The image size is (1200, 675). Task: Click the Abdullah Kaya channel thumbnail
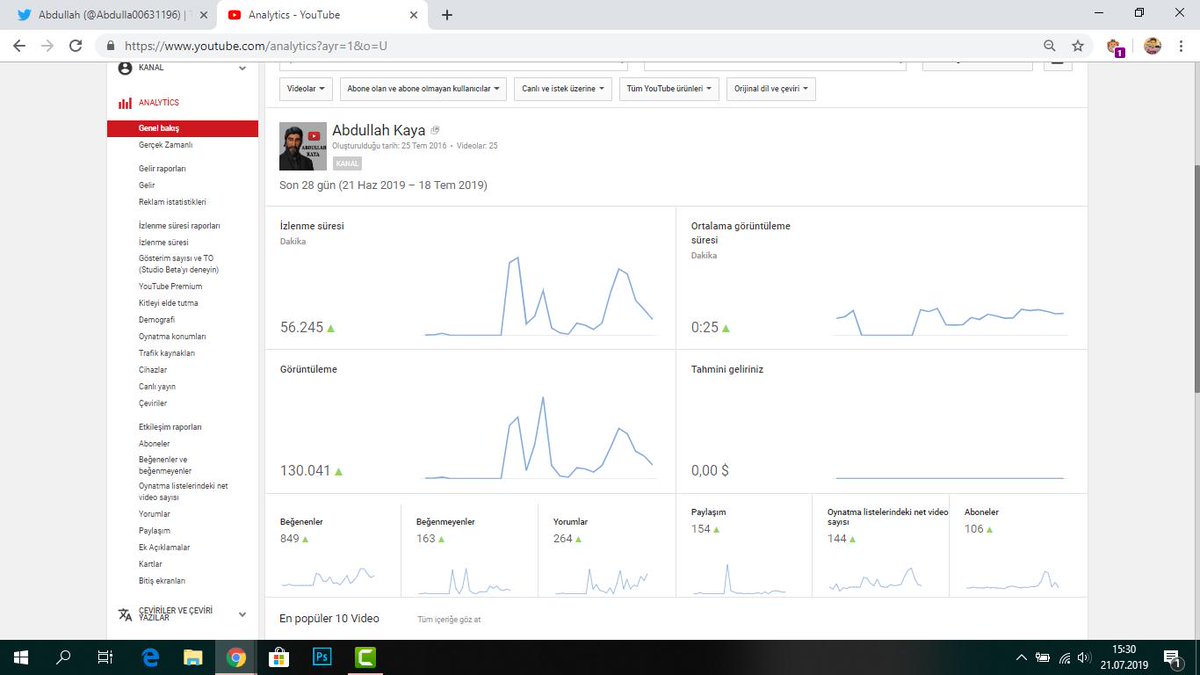pos(303,146)
